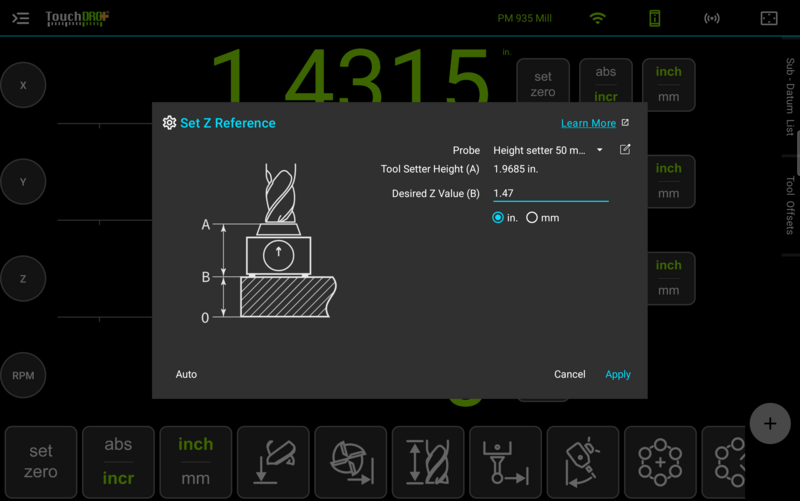This screenshot has height=501, width=800.
Task: Toggle inch/mm on the Y axis row
Action: (x=671, y=181)
